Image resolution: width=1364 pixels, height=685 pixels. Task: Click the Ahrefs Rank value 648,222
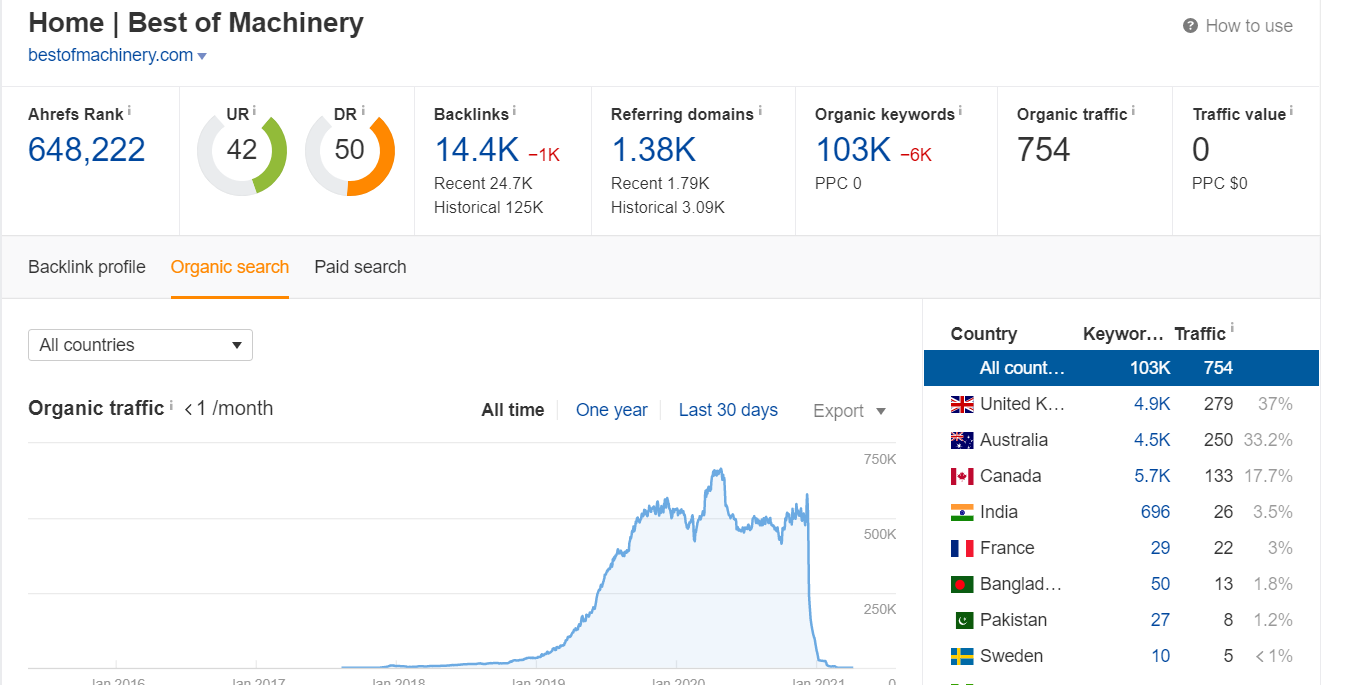click(87, 150)
